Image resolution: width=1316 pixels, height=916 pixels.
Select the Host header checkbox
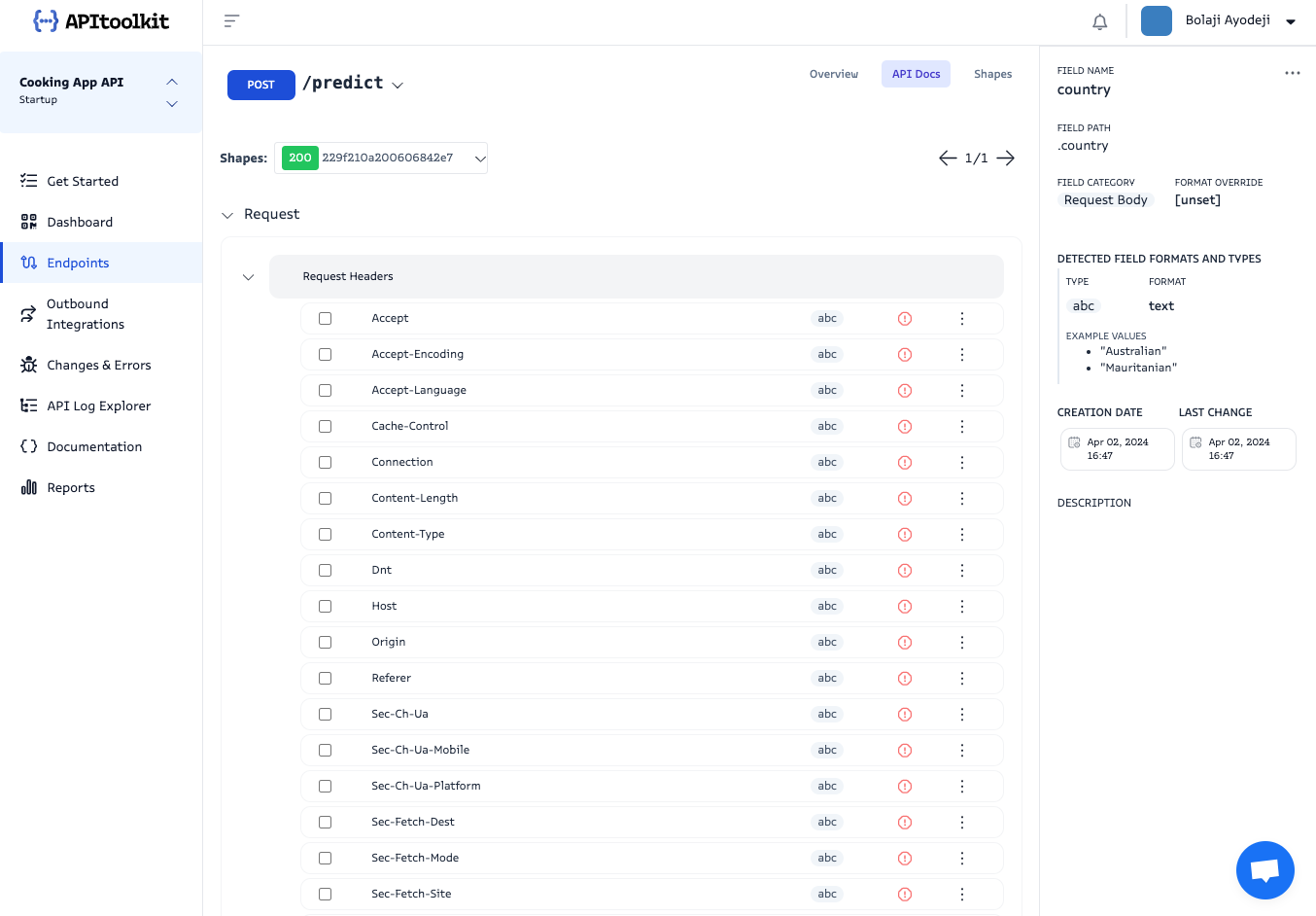click(x=325, y=606)
